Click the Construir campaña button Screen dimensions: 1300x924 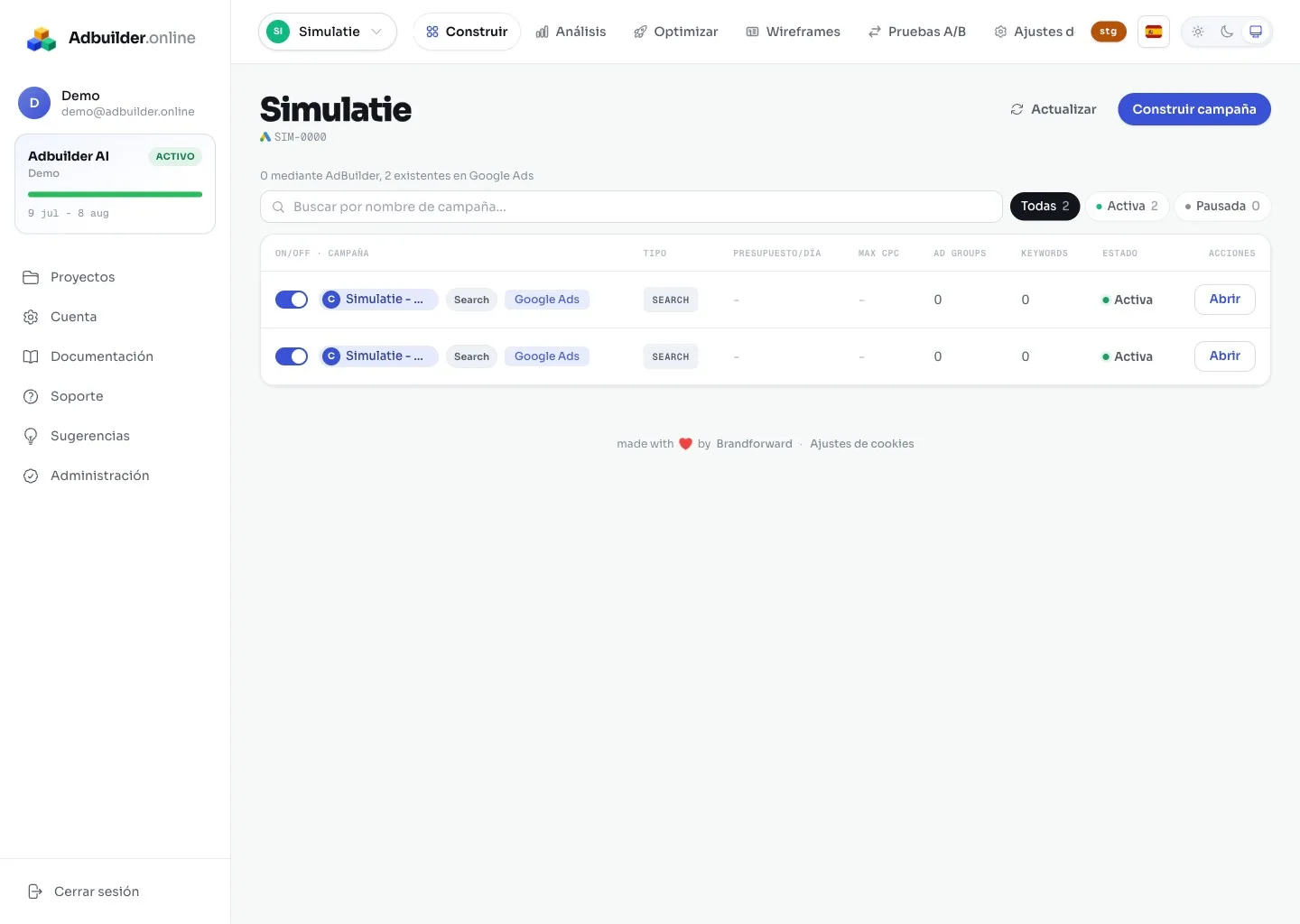point(1194,109)
